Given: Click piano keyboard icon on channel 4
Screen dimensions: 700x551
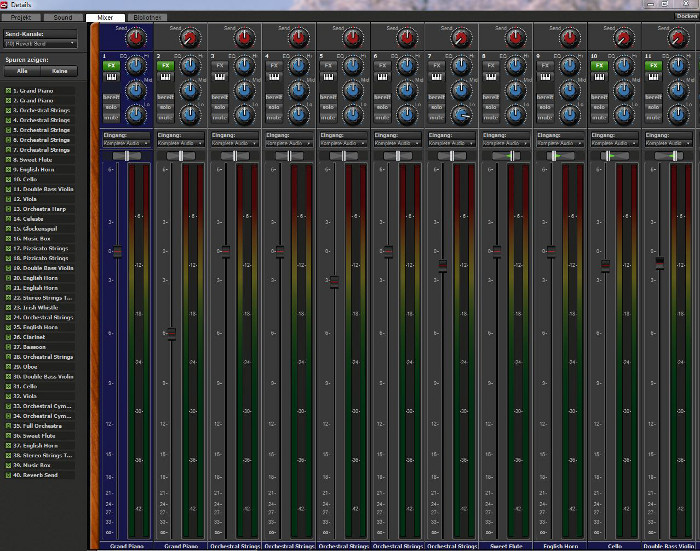Looking at the screenshot, I should [x=274, y=77].
